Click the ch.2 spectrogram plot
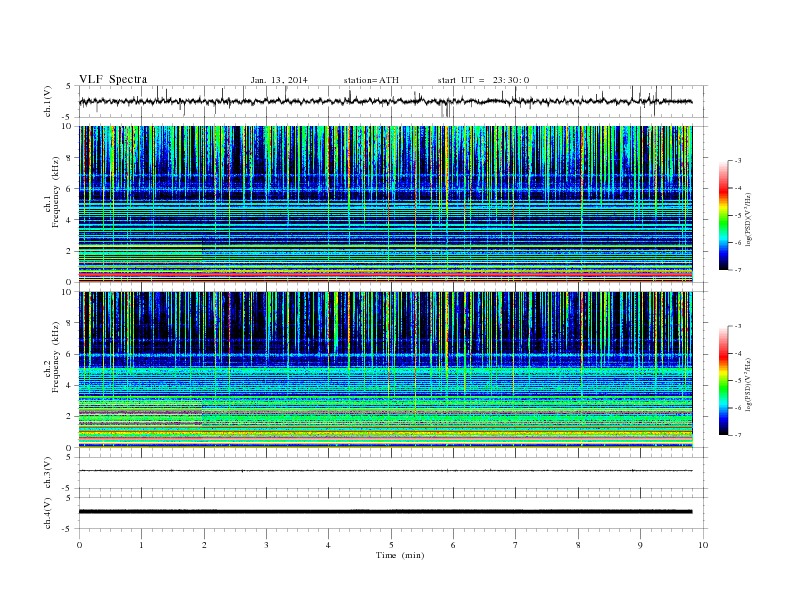 coord(385,370)
